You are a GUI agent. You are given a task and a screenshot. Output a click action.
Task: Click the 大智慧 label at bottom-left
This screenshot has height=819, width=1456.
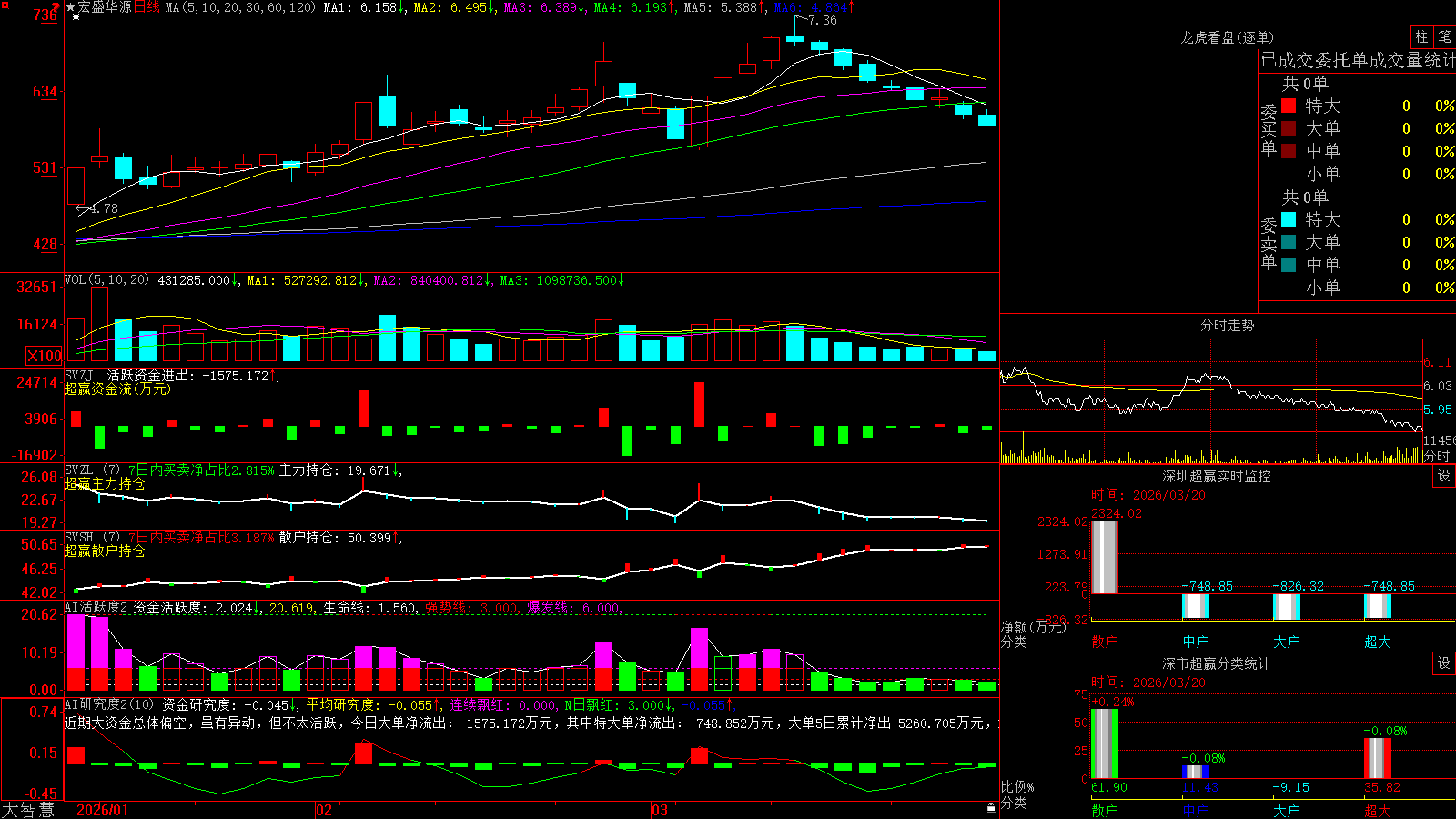(28, 810)
